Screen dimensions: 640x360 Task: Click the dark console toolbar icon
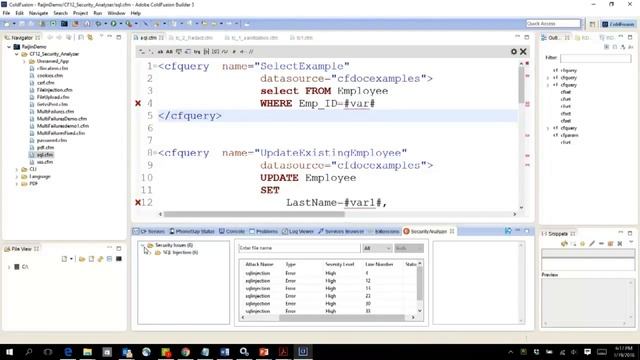(x=64, y=24)
